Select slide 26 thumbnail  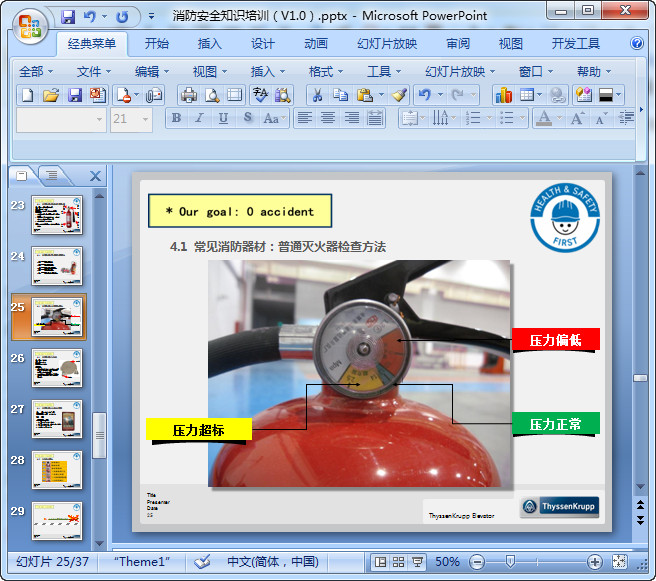(57, 368)
